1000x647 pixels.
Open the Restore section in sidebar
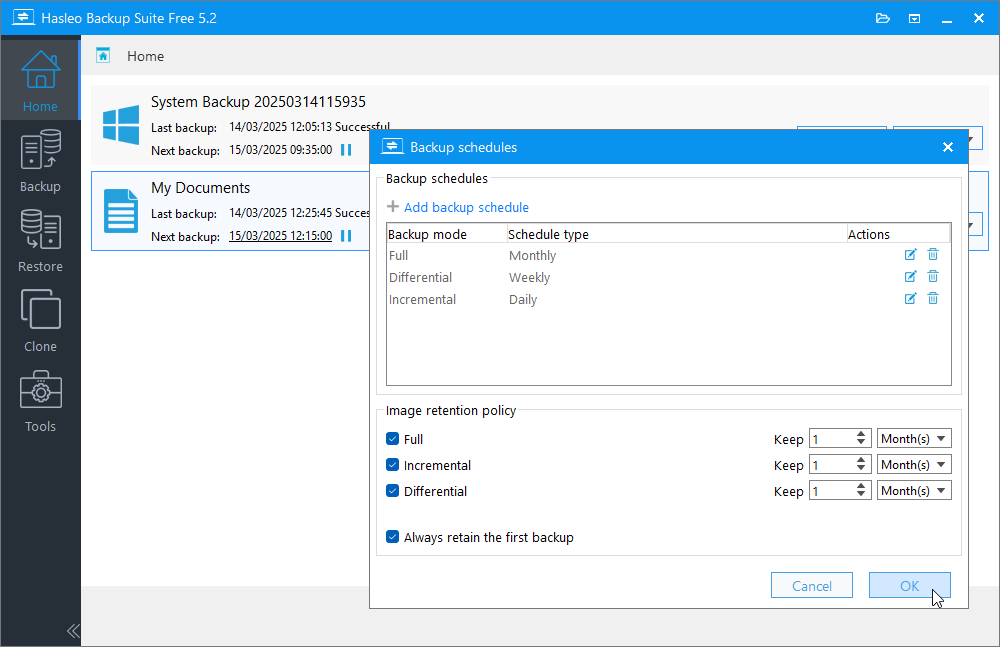(x=40, y=241)
